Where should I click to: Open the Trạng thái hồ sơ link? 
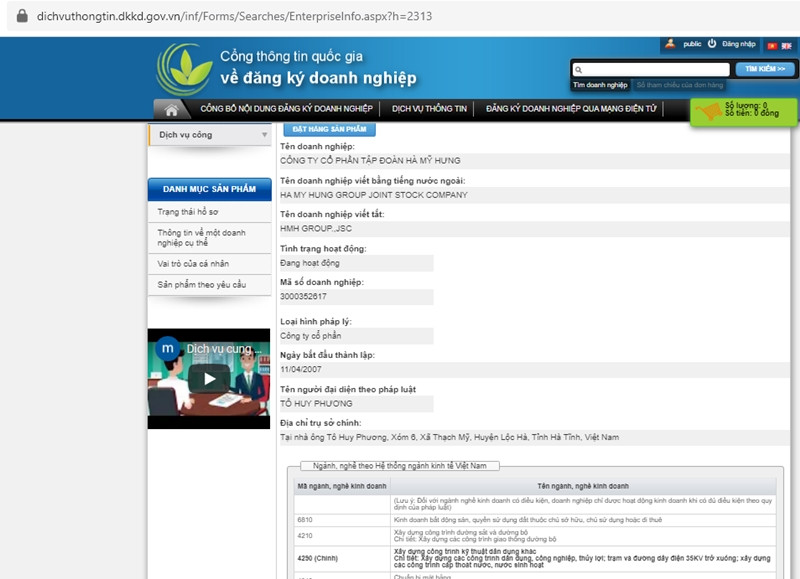[x=188, y=212]
